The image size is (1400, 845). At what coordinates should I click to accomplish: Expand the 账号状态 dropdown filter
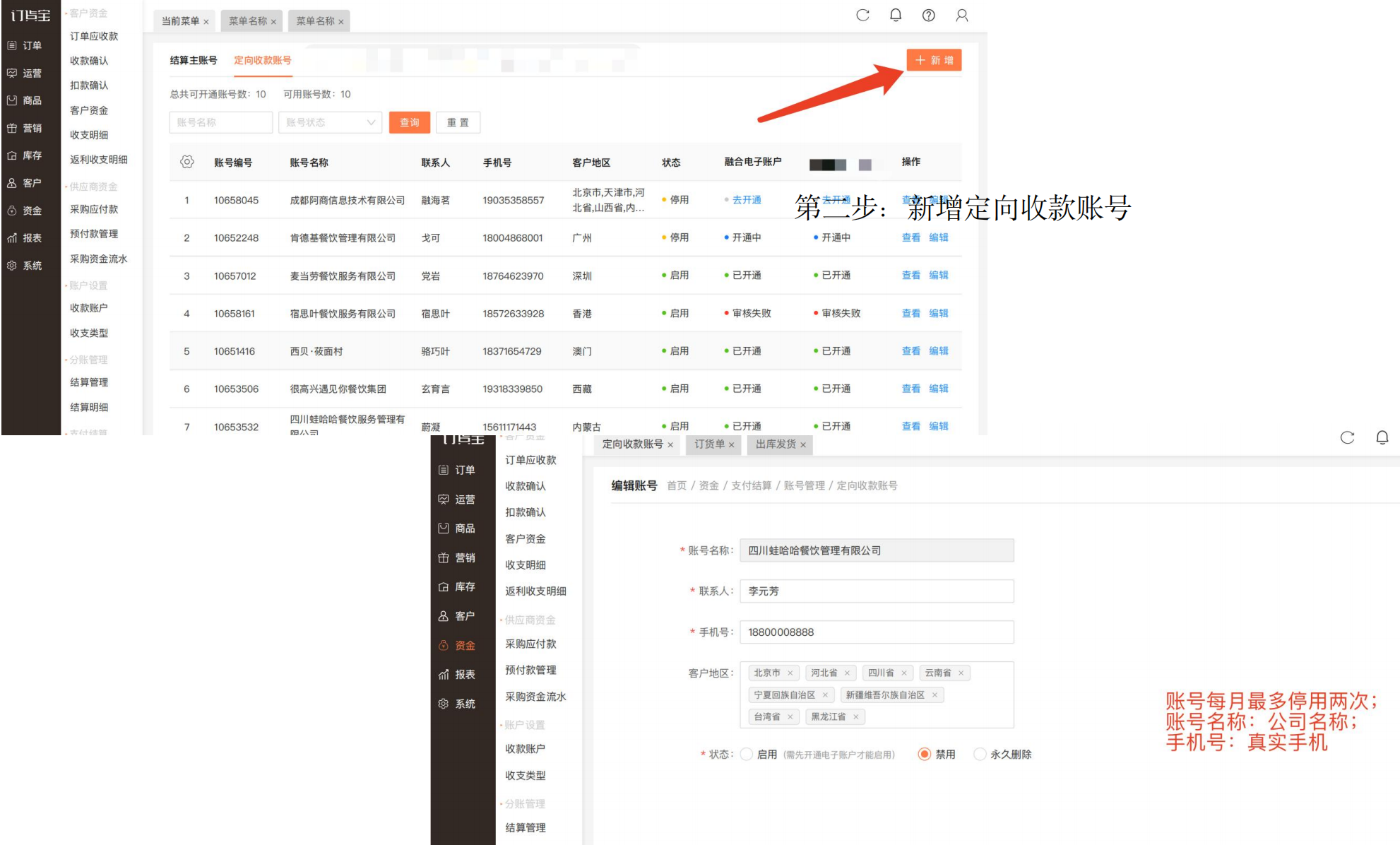[x=330, y=122]
